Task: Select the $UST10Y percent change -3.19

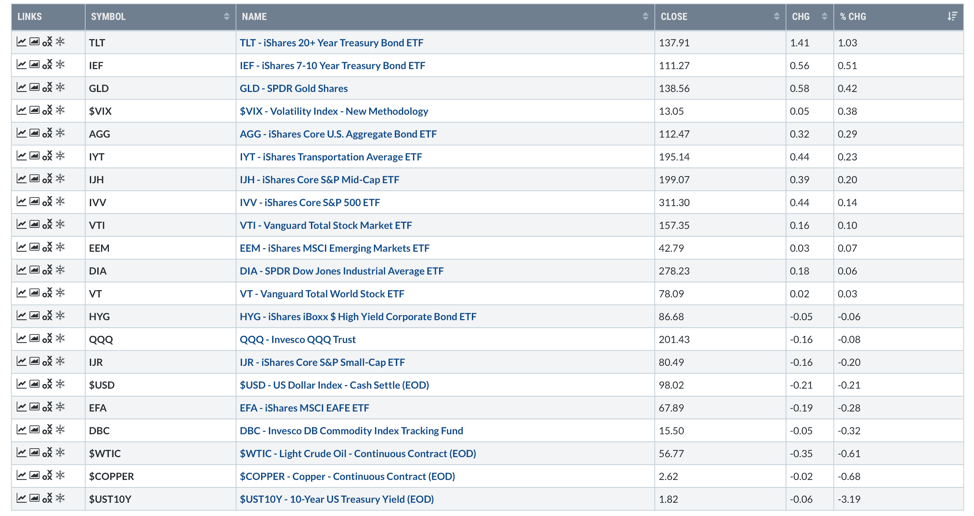Action: pos(848,499)
